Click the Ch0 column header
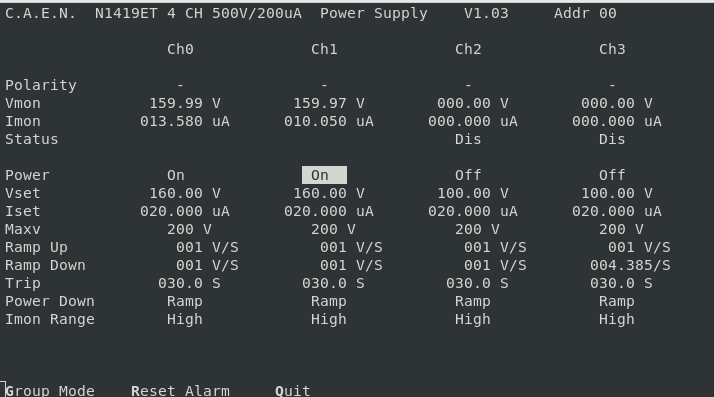This screenshot has width=714, height=397. pyautogui.click(x=180, y=49)
